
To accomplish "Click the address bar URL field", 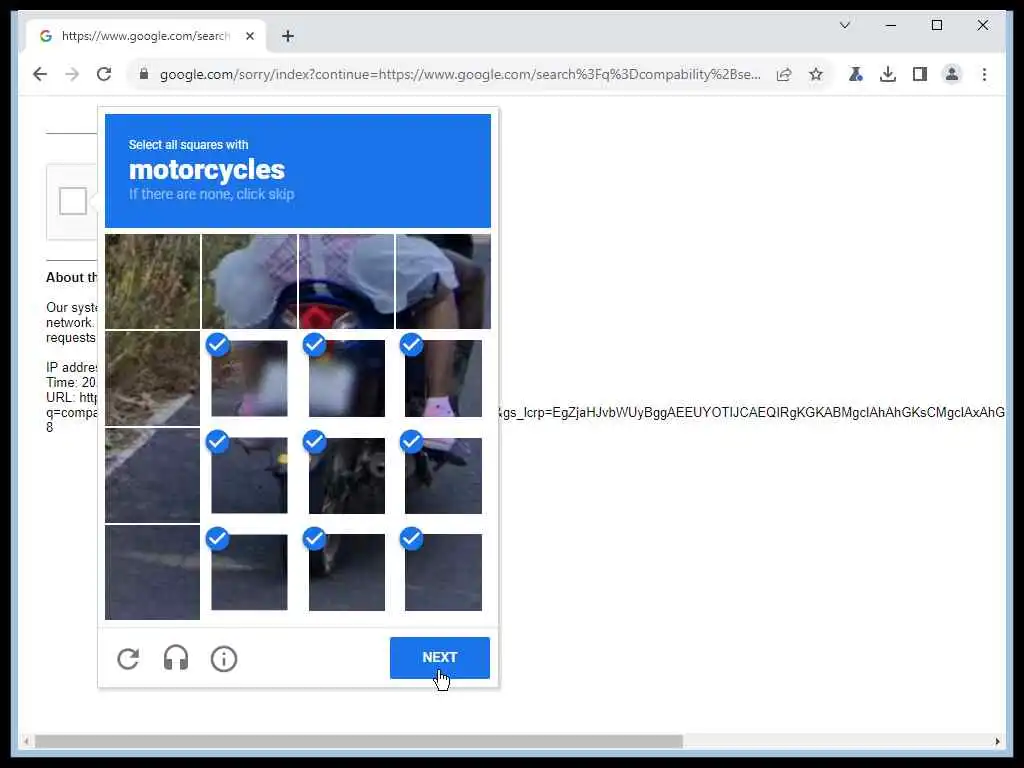I will coord(460,74).
